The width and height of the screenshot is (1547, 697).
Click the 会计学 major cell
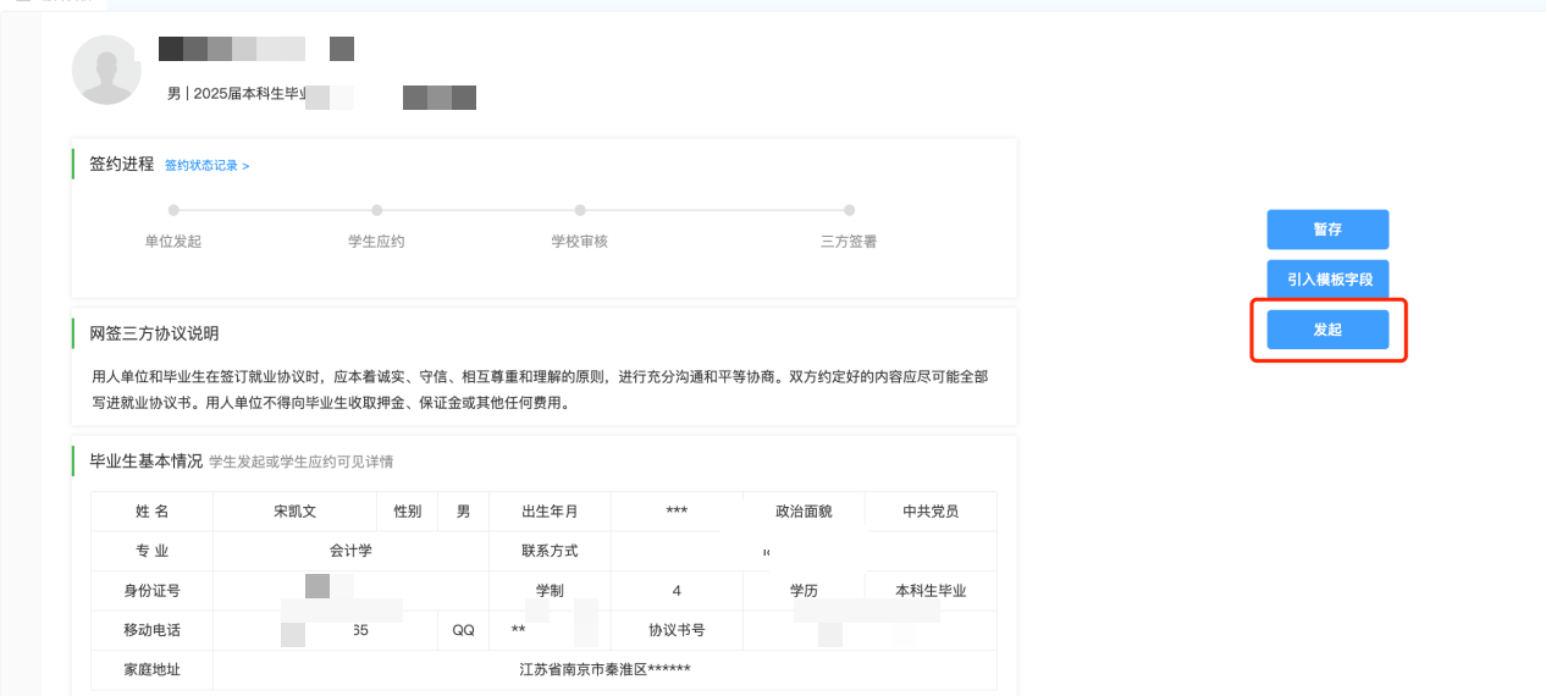[x=351, y=551]
